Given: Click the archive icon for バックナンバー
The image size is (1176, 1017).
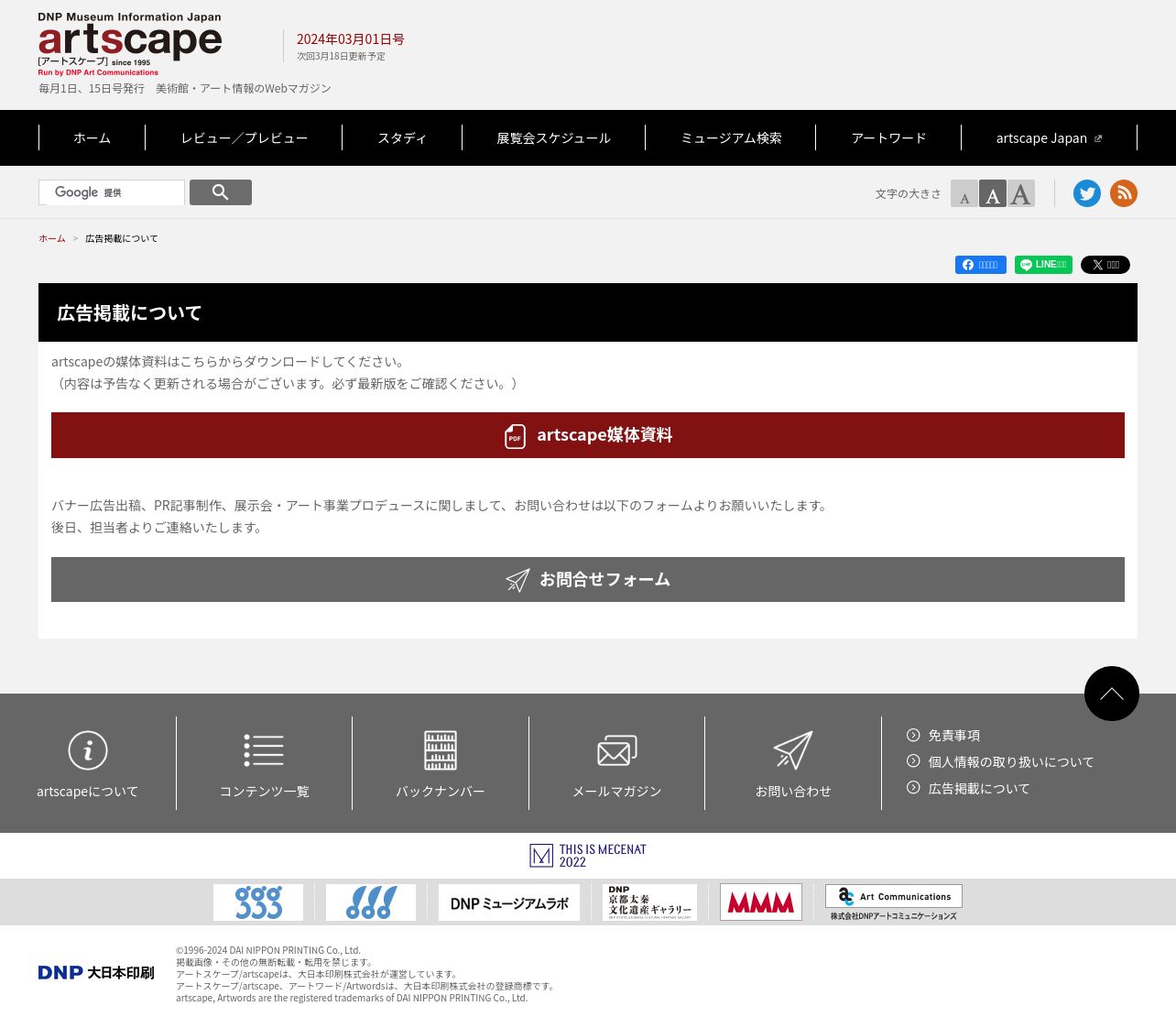Looking at the screenshot, I should click(441, 750).
